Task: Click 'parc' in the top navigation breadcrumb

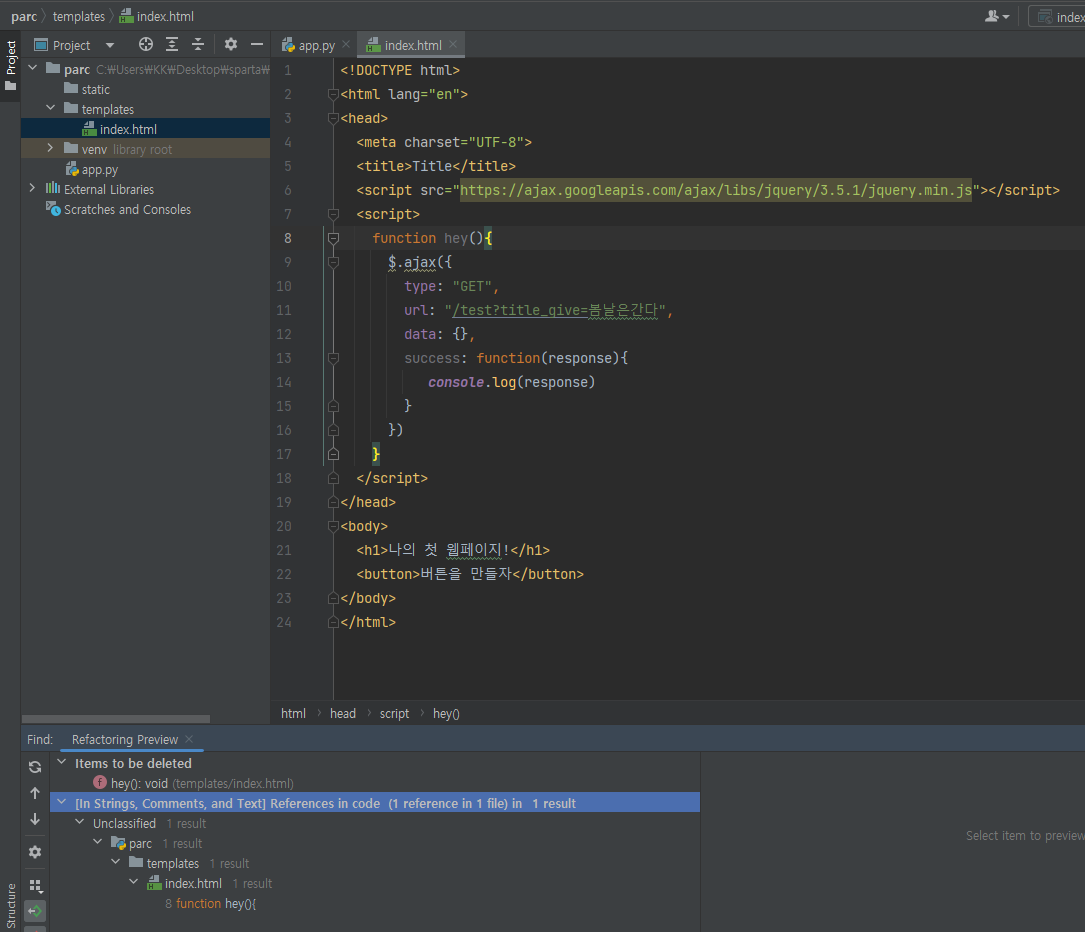Action: tap(24, 16)
